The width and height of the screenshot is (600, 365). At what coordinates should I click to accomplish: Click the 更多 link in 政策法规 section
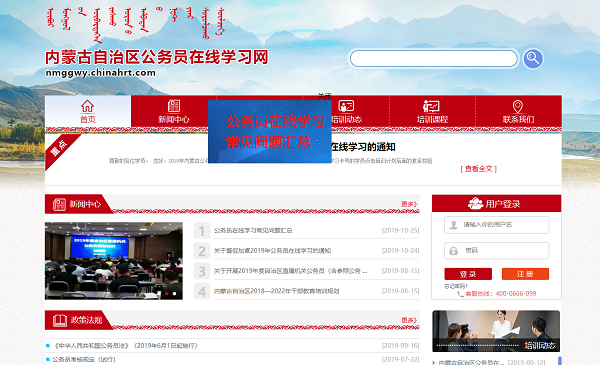pos(409,320)
